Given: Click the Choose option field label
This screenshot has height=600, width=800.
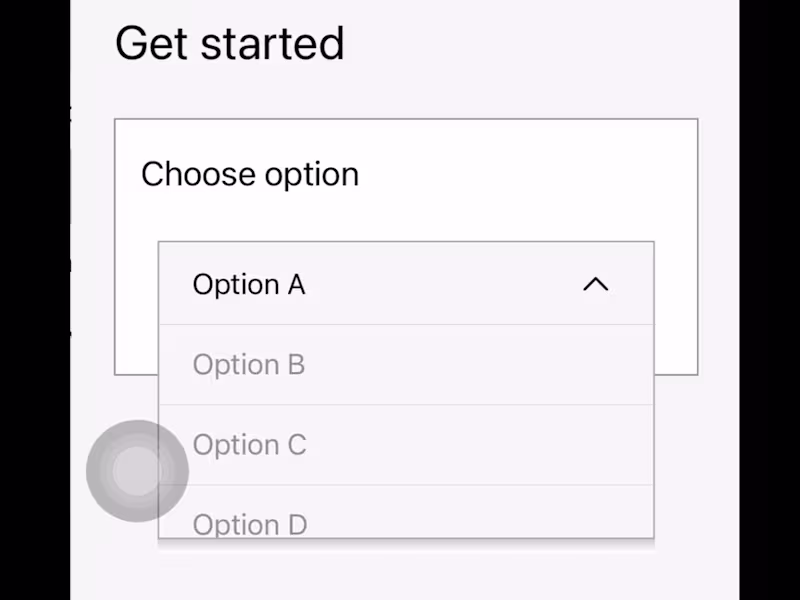Looking at the screenshot, I should (250, 173).
